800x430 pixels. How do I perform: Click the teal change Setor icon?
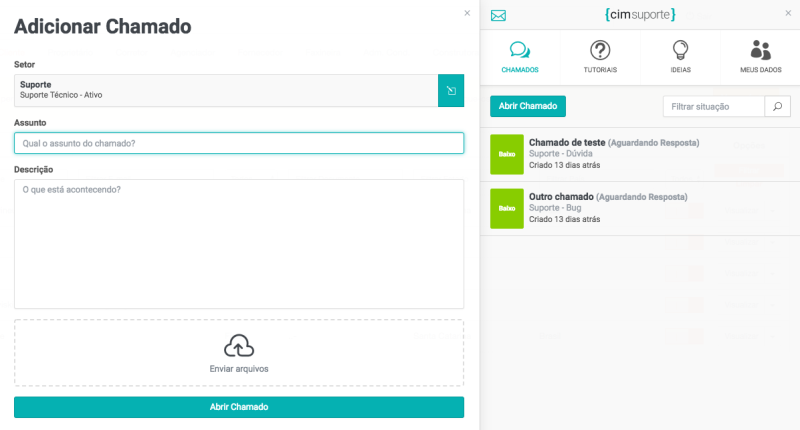[x=451, y=91]
